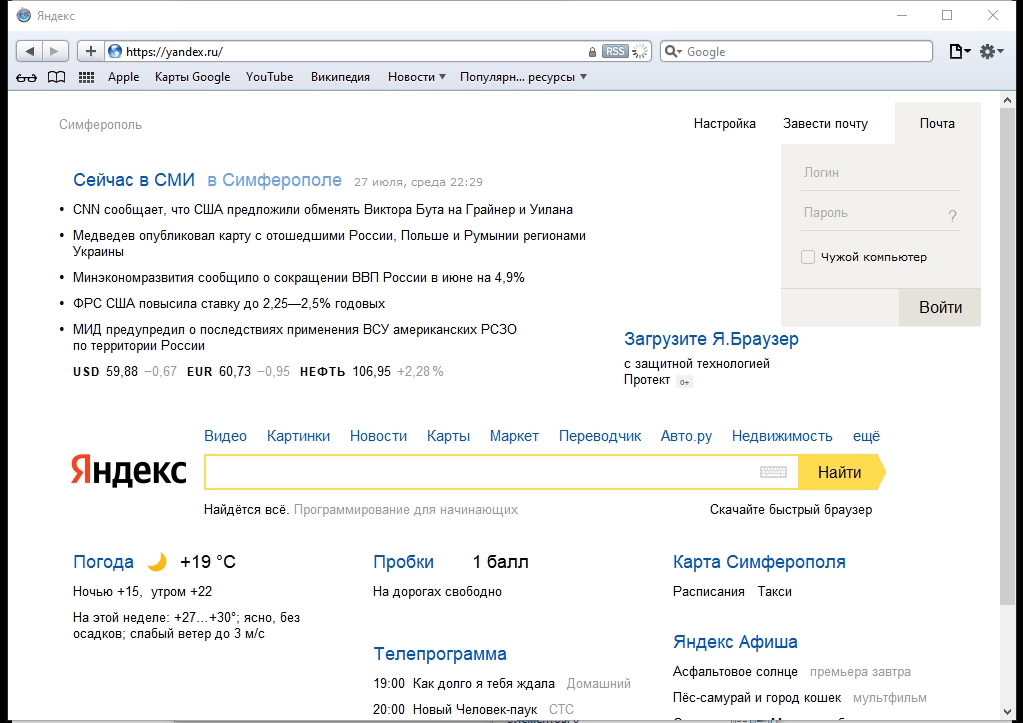Click password help question mark icon
Viewport: 1023px width, 723px height.
click(953, 216)
